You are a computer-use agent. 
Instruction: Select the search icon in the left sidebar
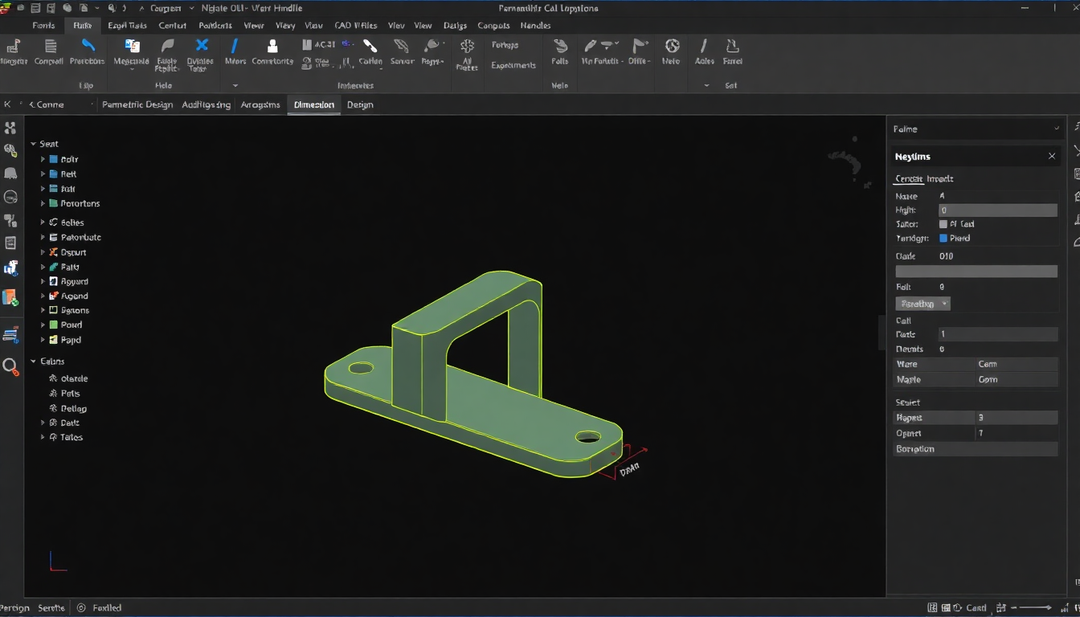[12, 367]
